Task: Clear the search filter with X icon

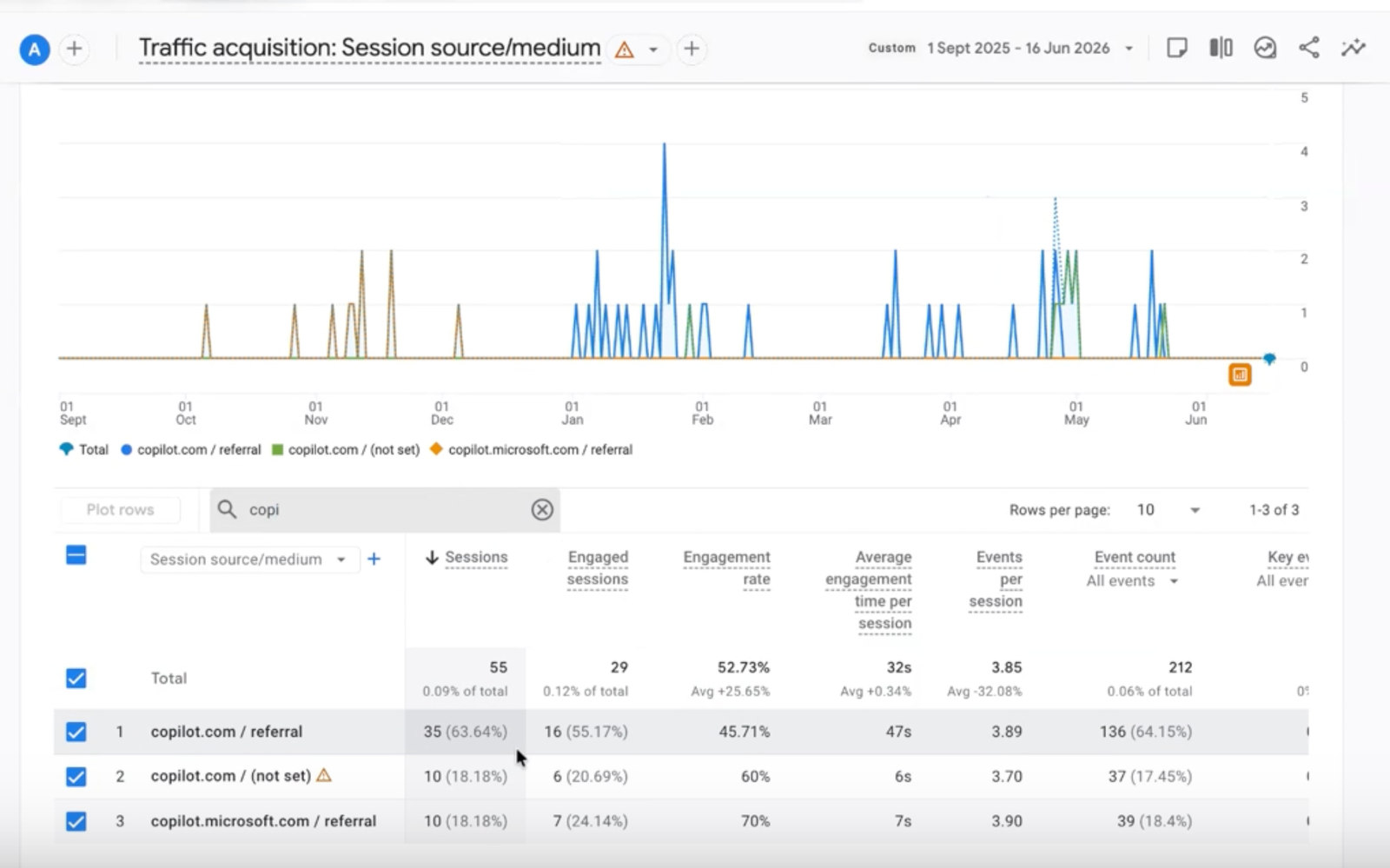Action: point(542,510)
